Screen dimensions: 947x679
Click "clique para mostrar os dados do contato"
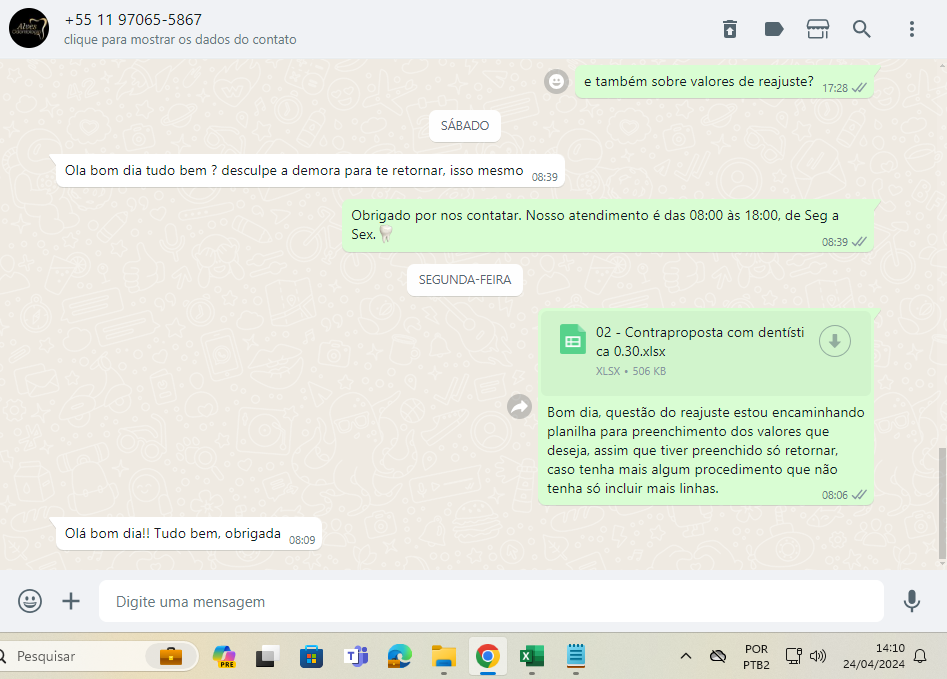[x=180, y=40]
